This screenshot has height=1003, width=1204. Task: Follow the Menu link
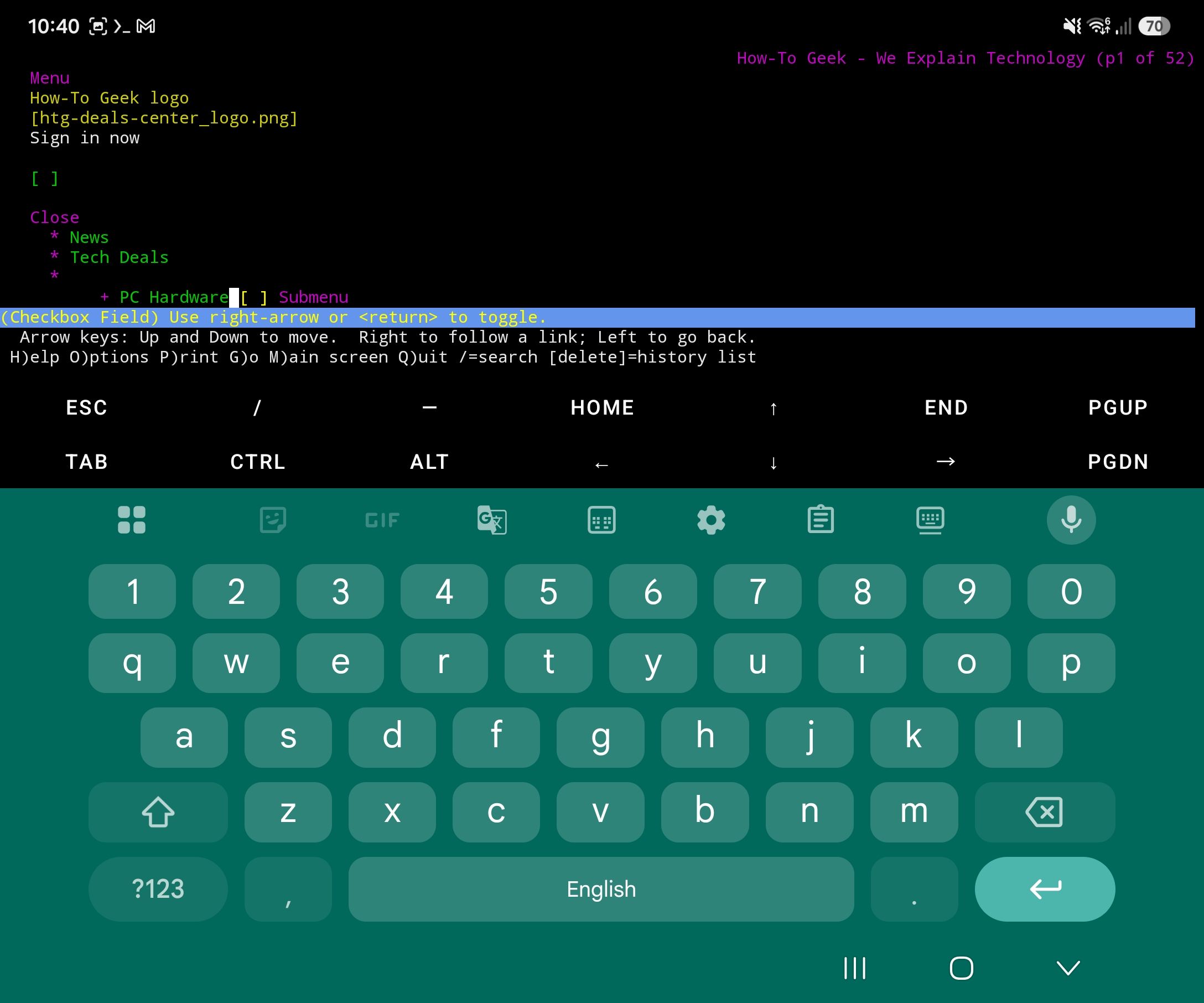tap(49, 79)
